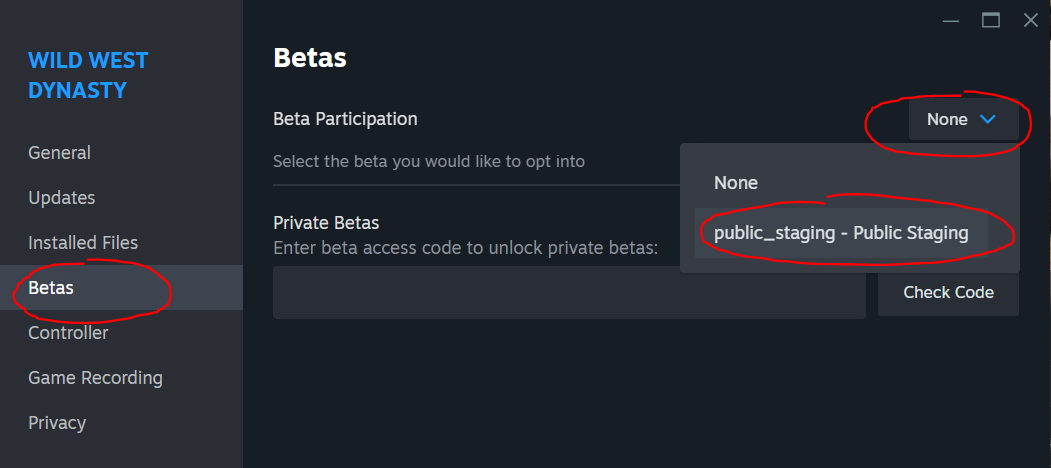Image resolution: width=1051 pixels, height=468 pixels.
Task: Navigate to the Privacy section
Action: coord(57,423)
